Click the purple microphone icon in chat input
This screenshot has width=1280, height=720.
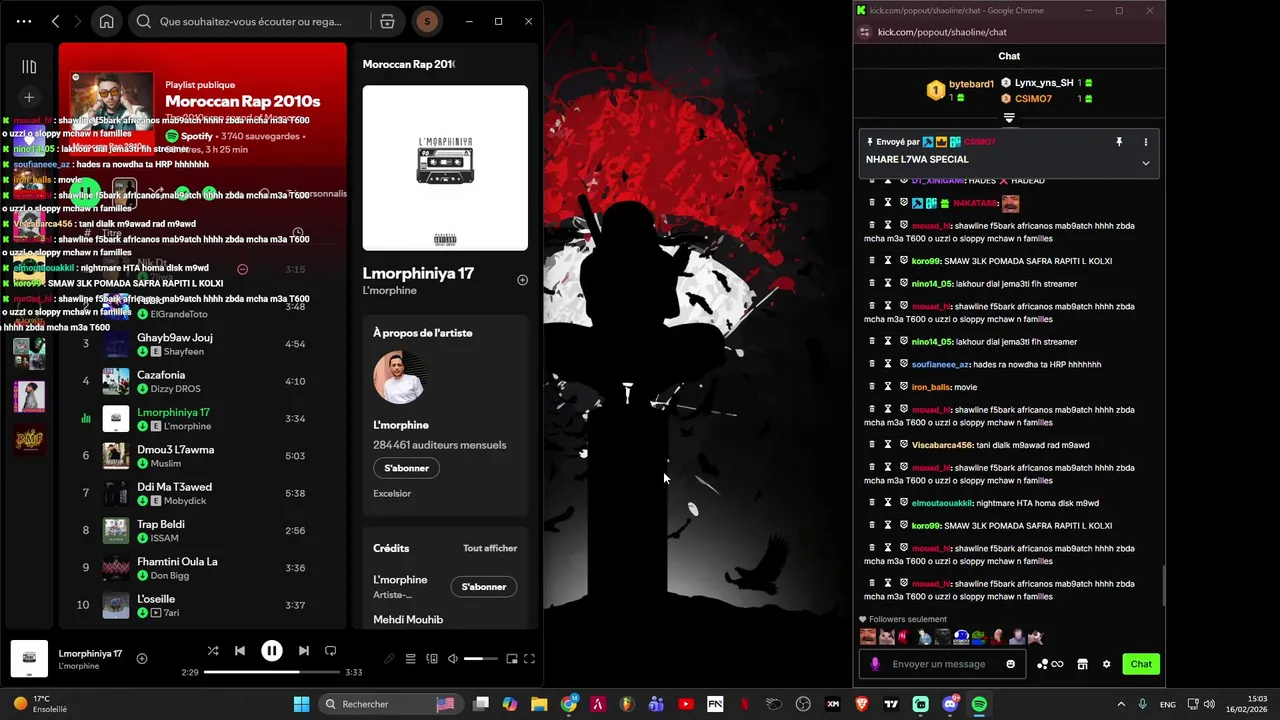coord(875,664)
